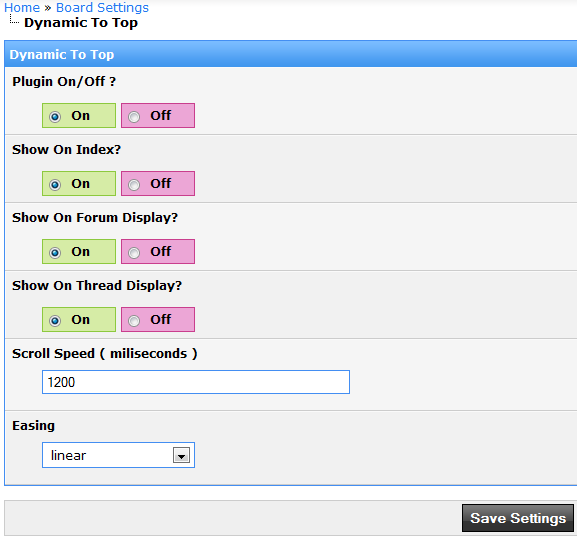Click the Dynamic To Top breadcrumb title
The image size is (577, 537).
tap(81, 23)
